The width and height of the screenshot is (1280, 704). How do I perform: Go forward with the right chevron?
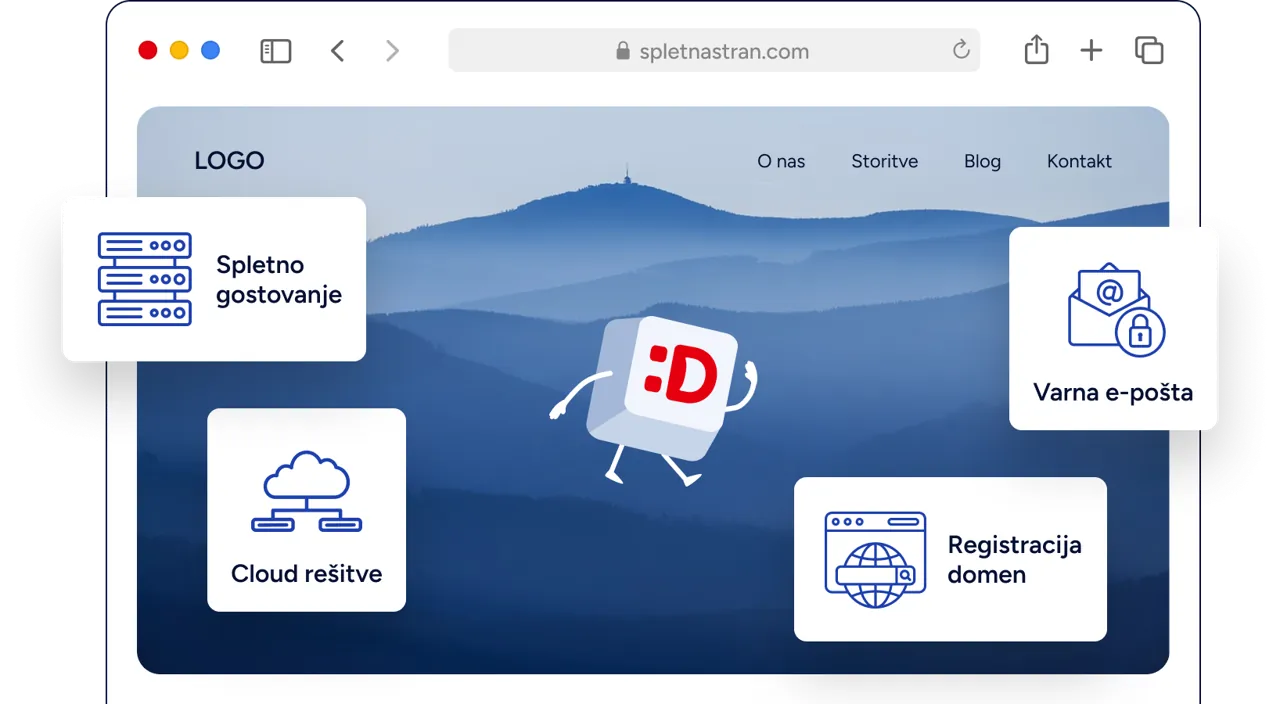pyautogui.click(x=392, y=51)
